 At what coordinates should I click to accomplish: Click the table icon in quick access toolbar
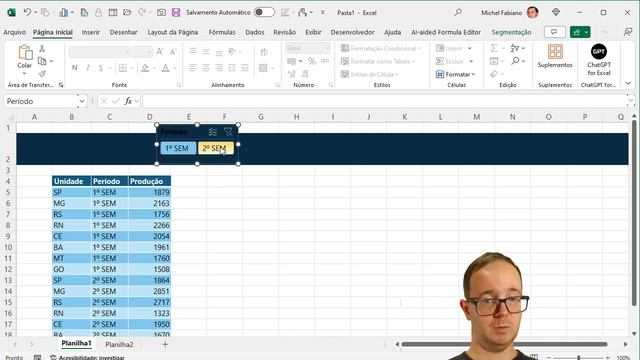pos(113,13)
